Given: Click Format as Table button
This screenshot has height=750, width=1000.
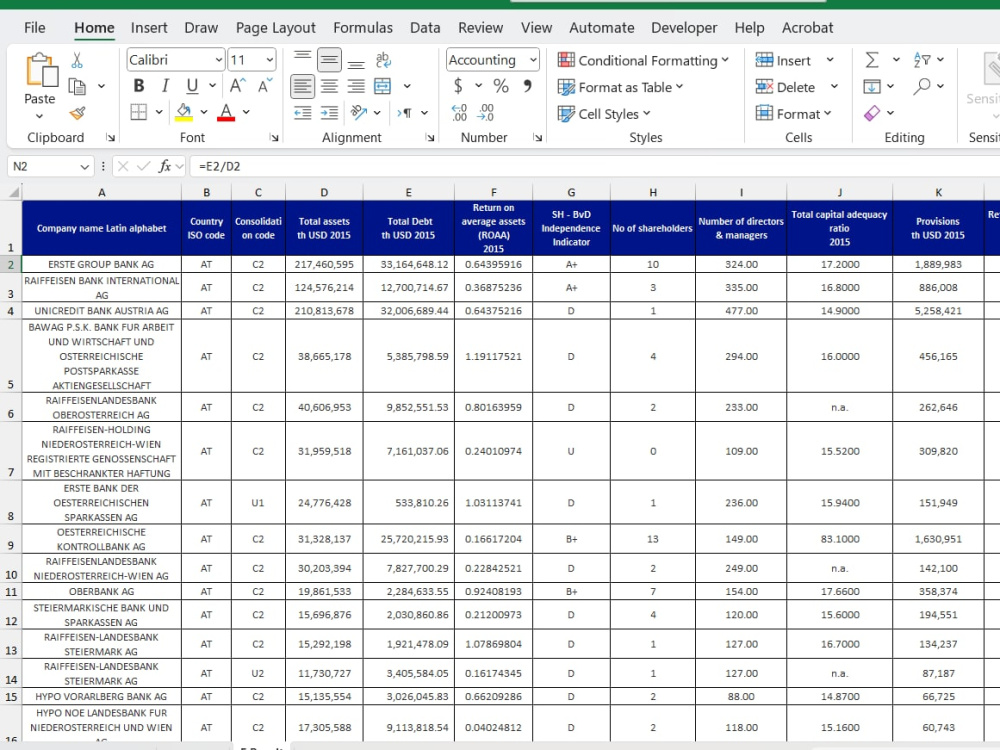Looking at the screenshot, I should (x=620, y=87).
